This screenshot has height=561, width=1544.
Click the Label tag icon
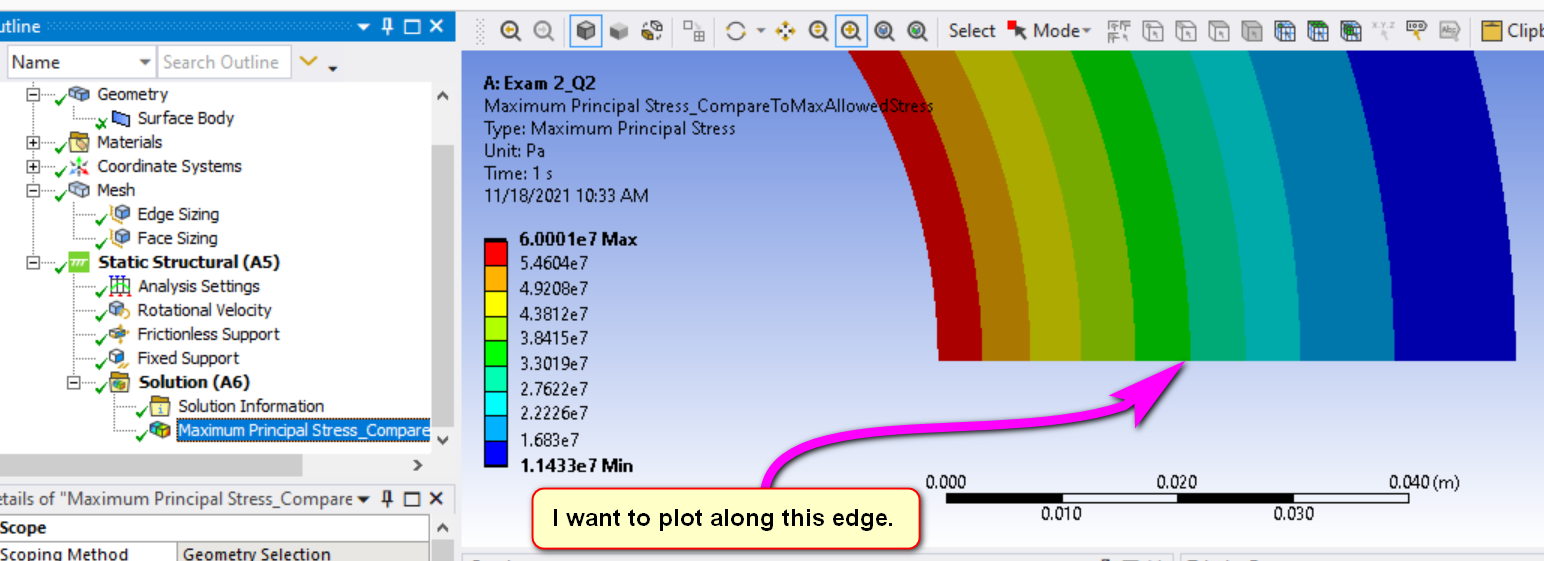[1416, 31]
